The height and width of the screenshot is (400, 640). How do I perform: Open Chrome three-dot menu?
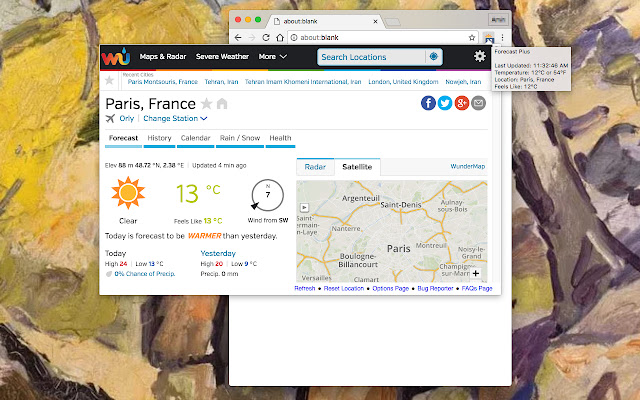pos(502,38)
